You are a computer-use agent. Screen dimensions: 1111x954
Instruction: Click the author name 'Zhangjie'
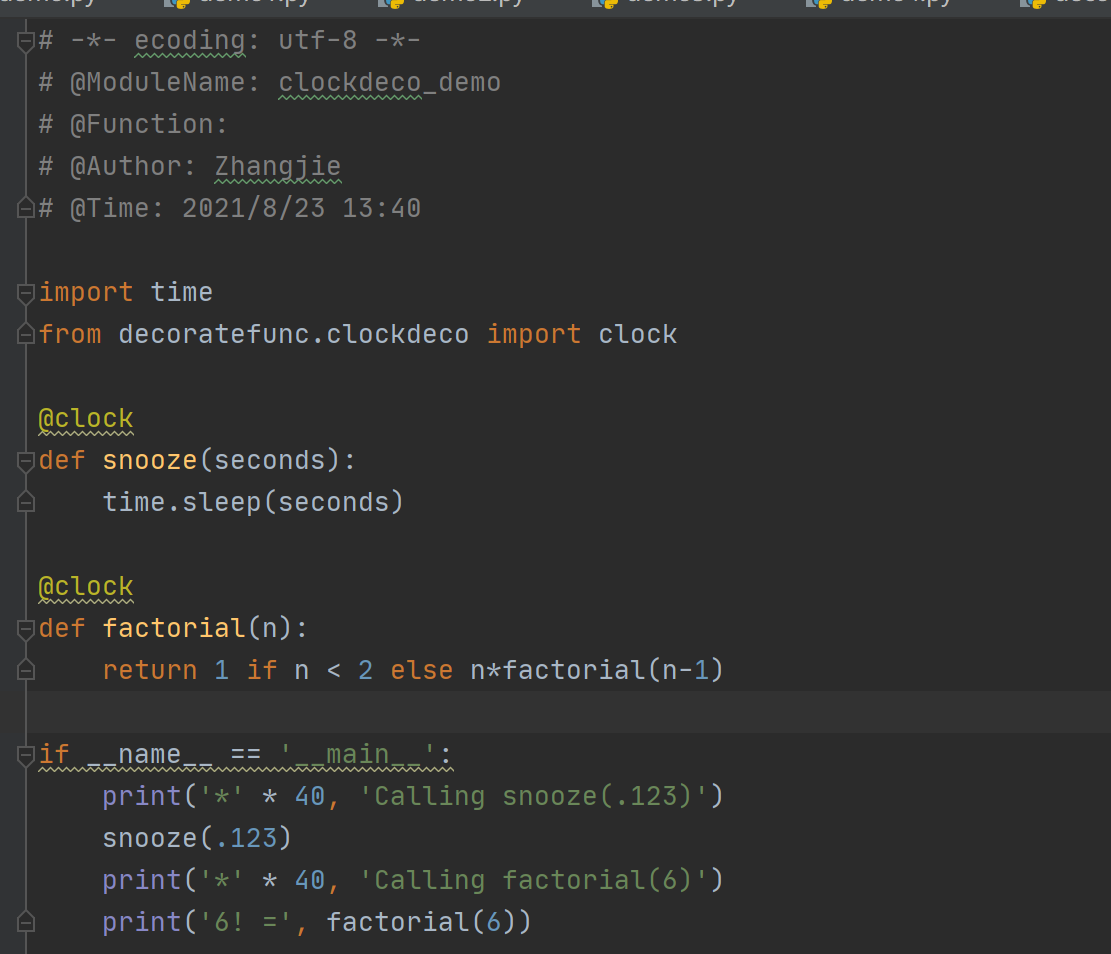tap(278, 167)
